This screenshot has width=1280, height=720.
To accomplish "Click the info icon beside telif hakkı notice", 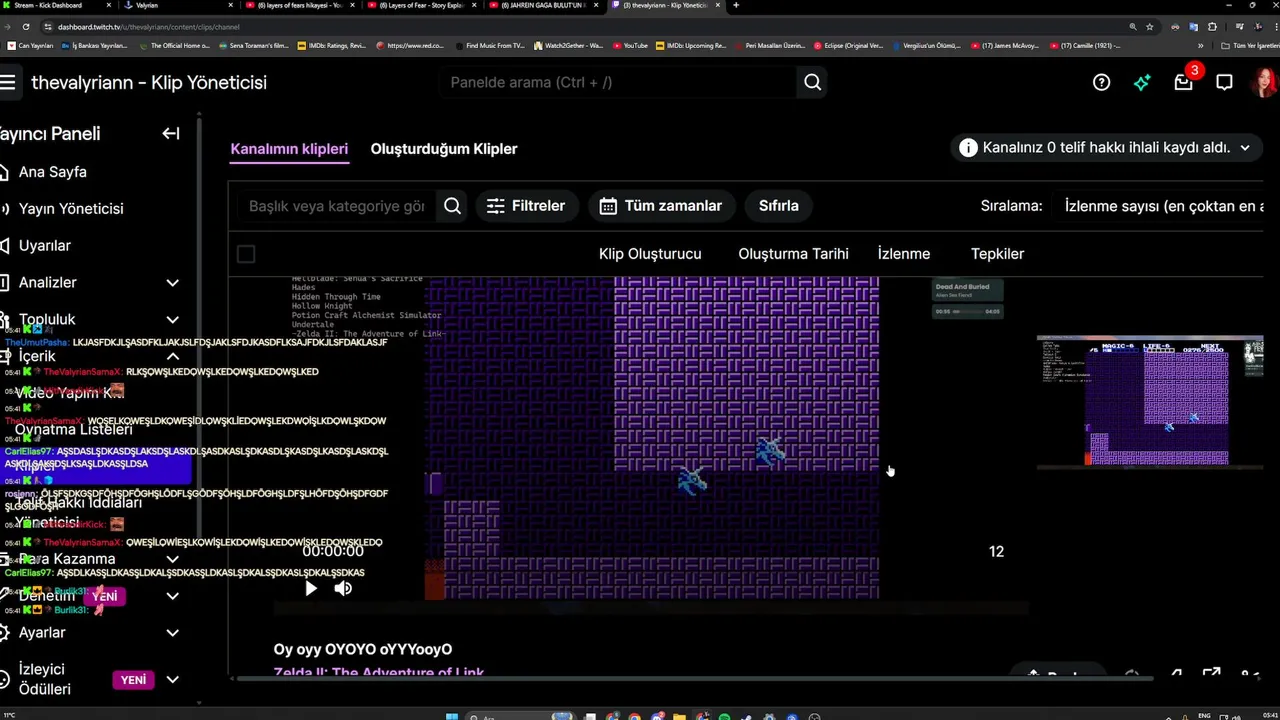I will (968, 148).
